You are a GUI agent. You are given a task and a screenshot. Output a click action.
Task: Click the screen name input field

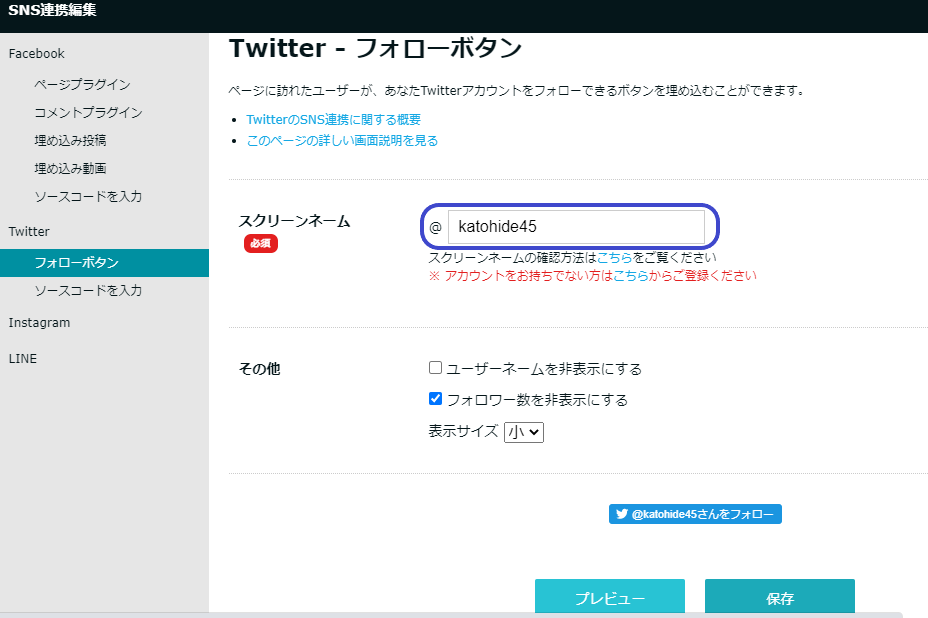[x=576, y=227]
